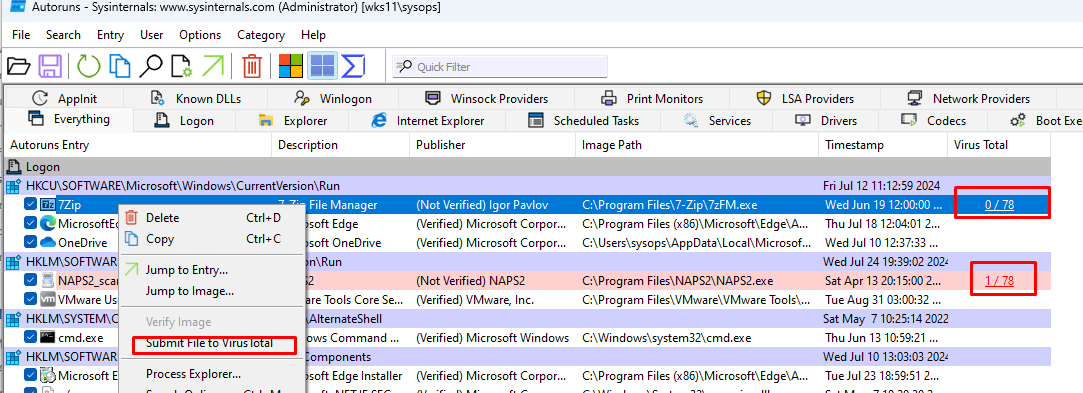Uncheck the 7Zip autorun entry checkbox
Screen dimensions: 1083x393
pos(30,205)
